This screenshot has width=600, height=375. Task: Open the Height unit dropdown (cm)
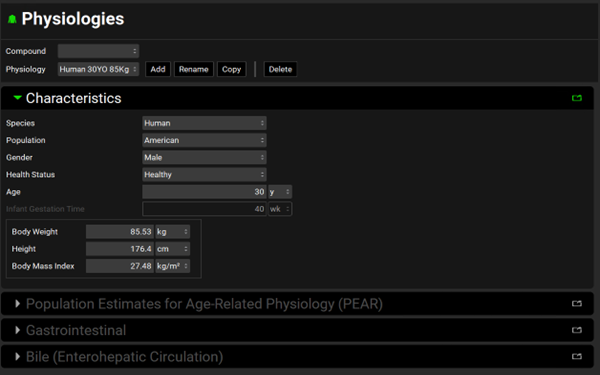[x=173, y=249]
